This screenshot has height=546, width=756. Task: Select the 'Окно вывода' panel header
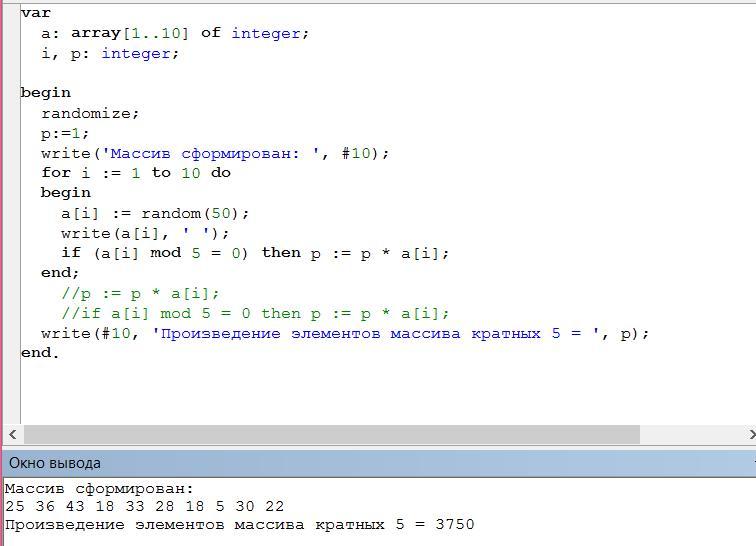(x=55, y=463)
